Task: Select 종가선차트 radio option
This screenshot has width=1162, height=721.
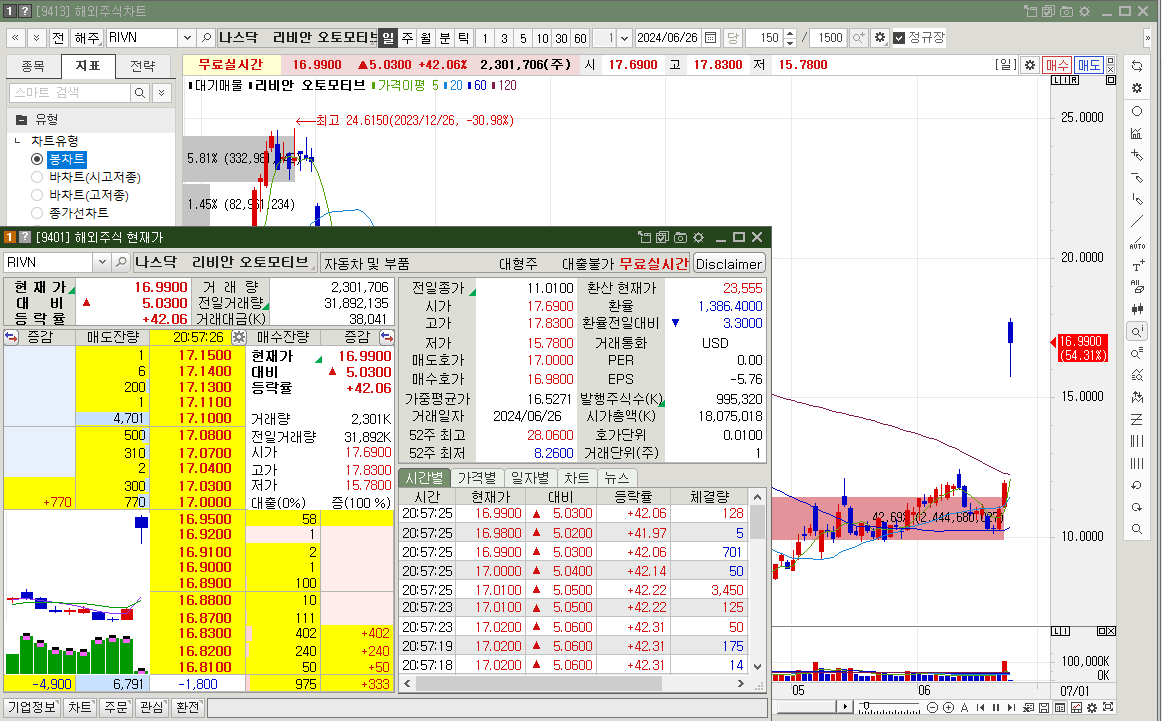Action: (36, 213)
